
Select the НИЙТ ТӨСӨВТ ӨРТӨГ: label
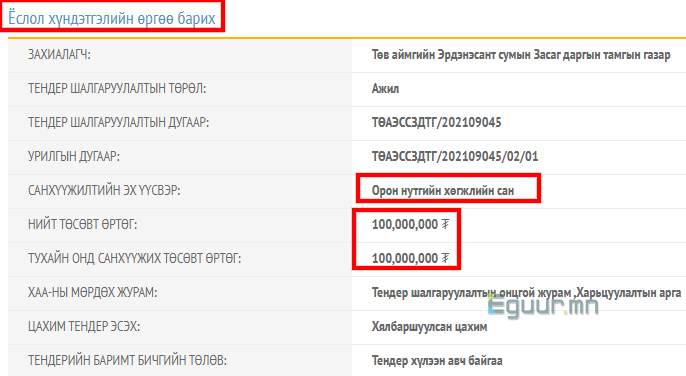point(82,225)
